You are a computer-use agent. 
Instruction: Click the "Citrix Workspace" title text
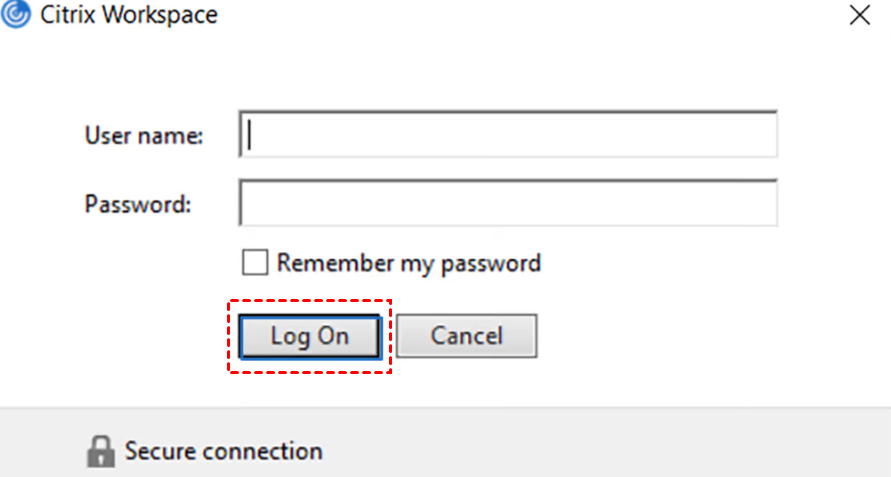click(x=129, y=15)
